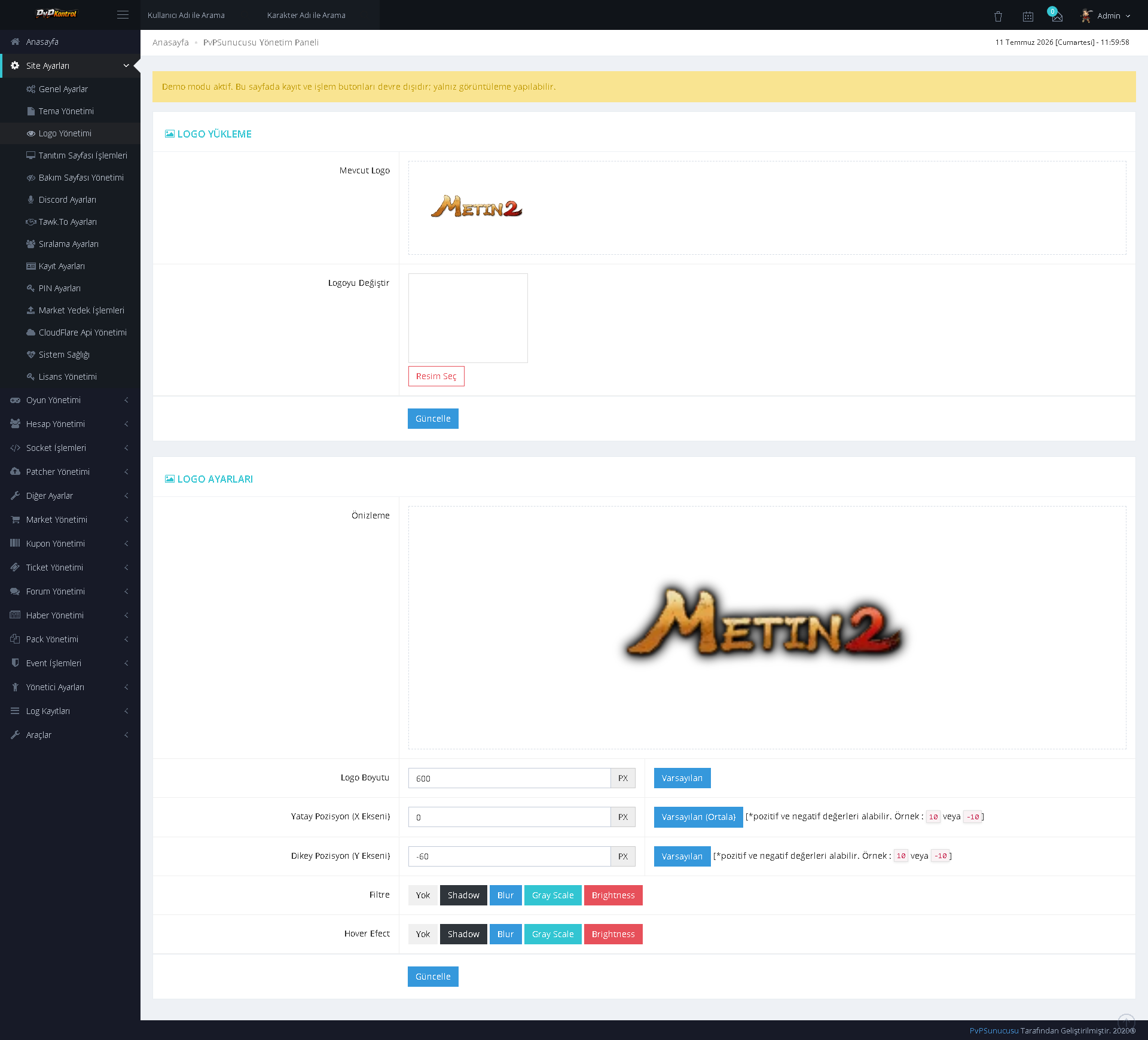Expand the Patcher Yönetimi chevron
1148x1040 pixels.
(x=126, y=472)
